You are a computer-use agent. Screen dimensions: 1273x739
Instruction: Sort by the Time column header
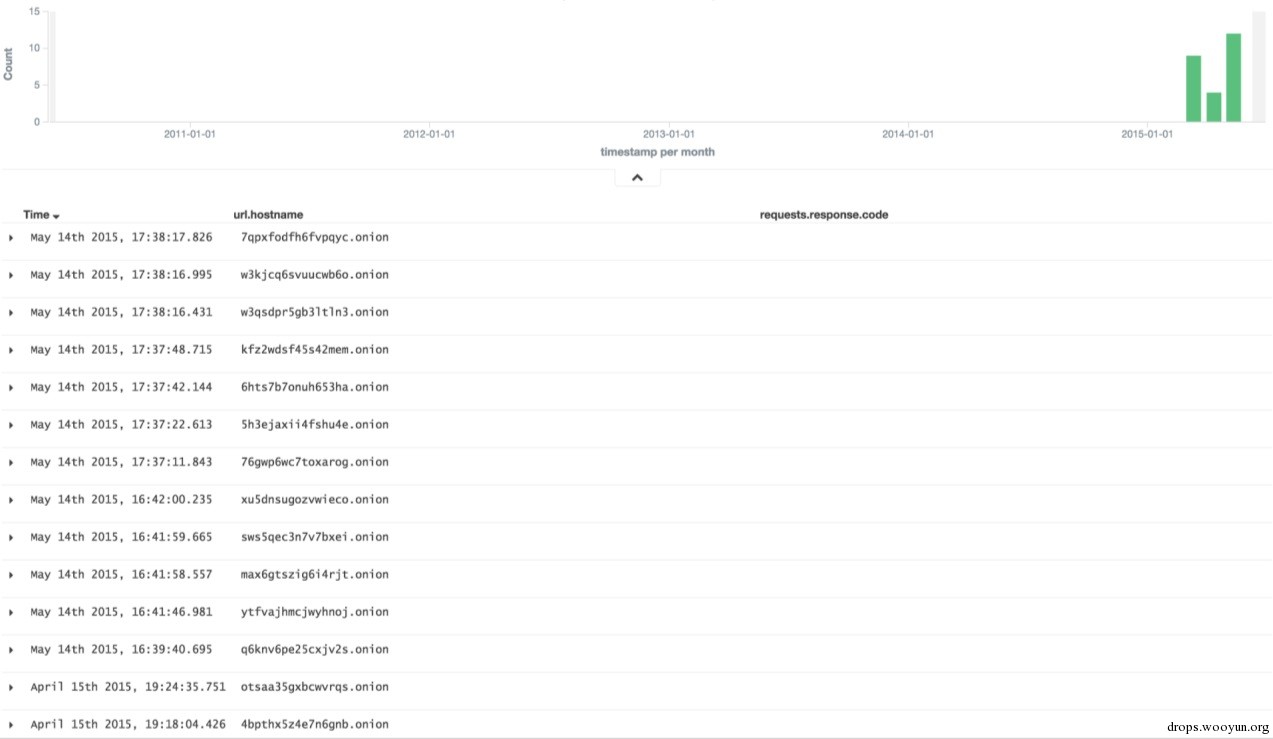click(41, 215)
